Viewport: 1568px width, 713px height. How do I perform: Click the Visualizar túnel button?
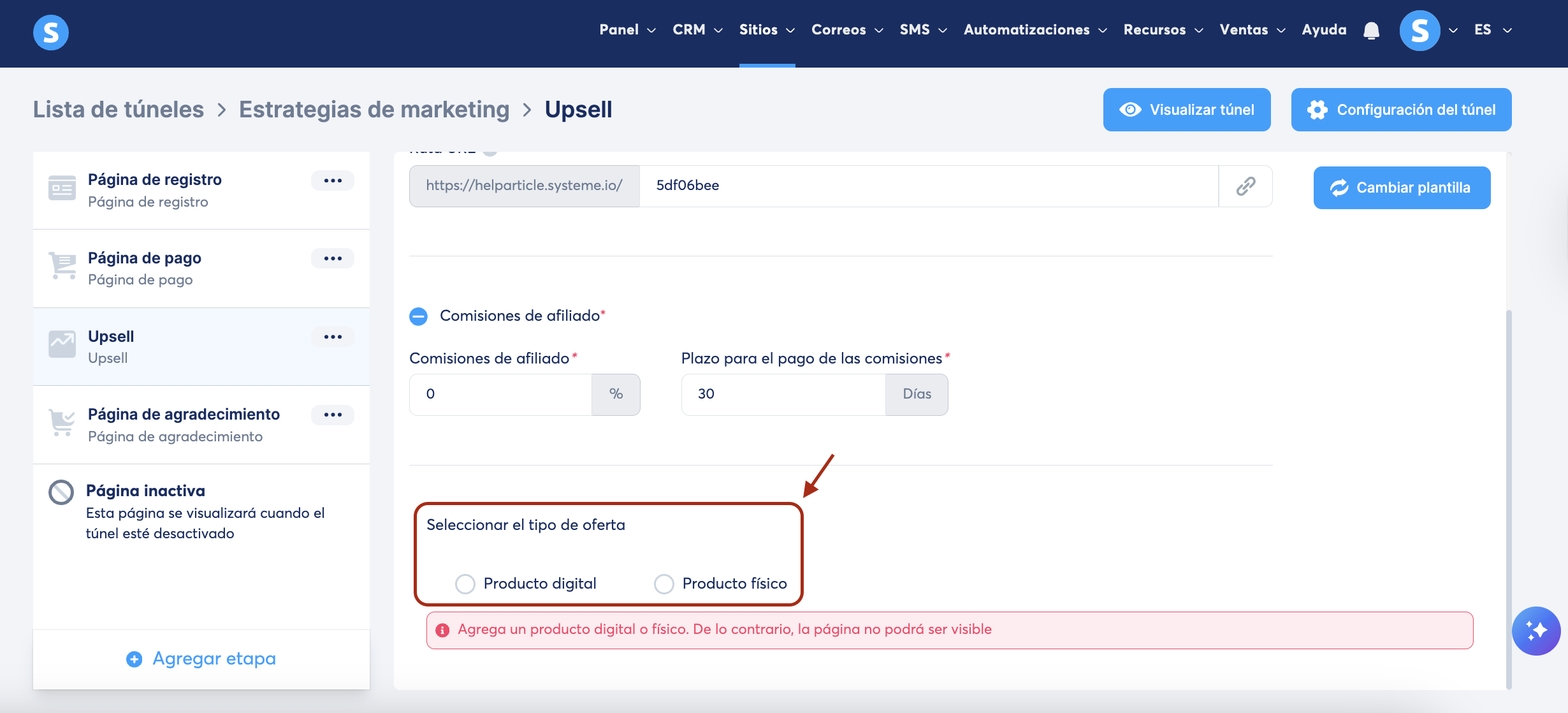coord(1187,110)
